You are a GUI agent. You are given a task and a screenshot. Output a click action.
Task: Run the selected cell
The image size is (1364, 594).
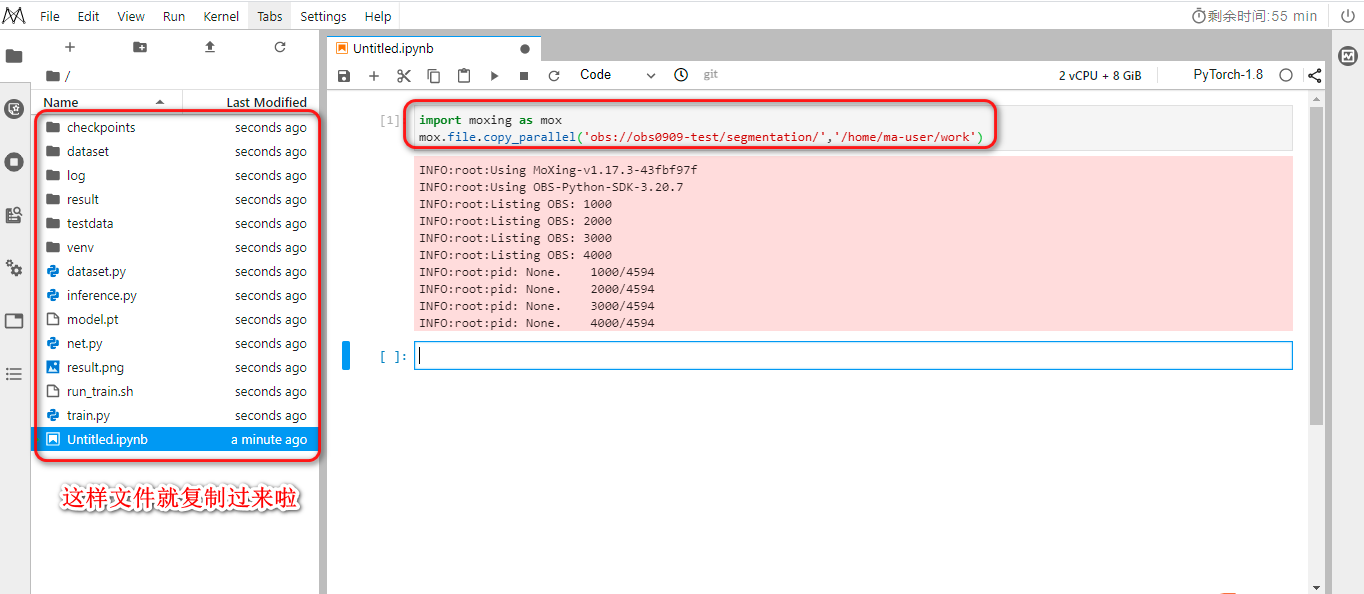(494, 75)
